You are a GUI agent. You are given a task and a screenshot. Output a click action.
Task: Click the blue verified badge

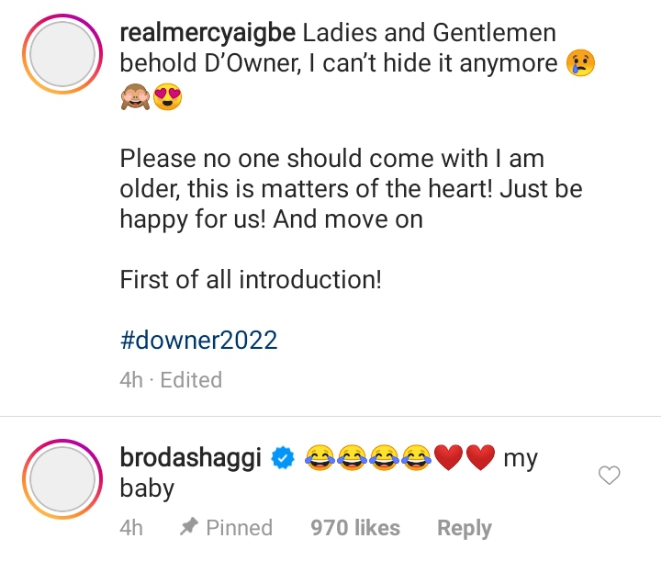[283, 459]
